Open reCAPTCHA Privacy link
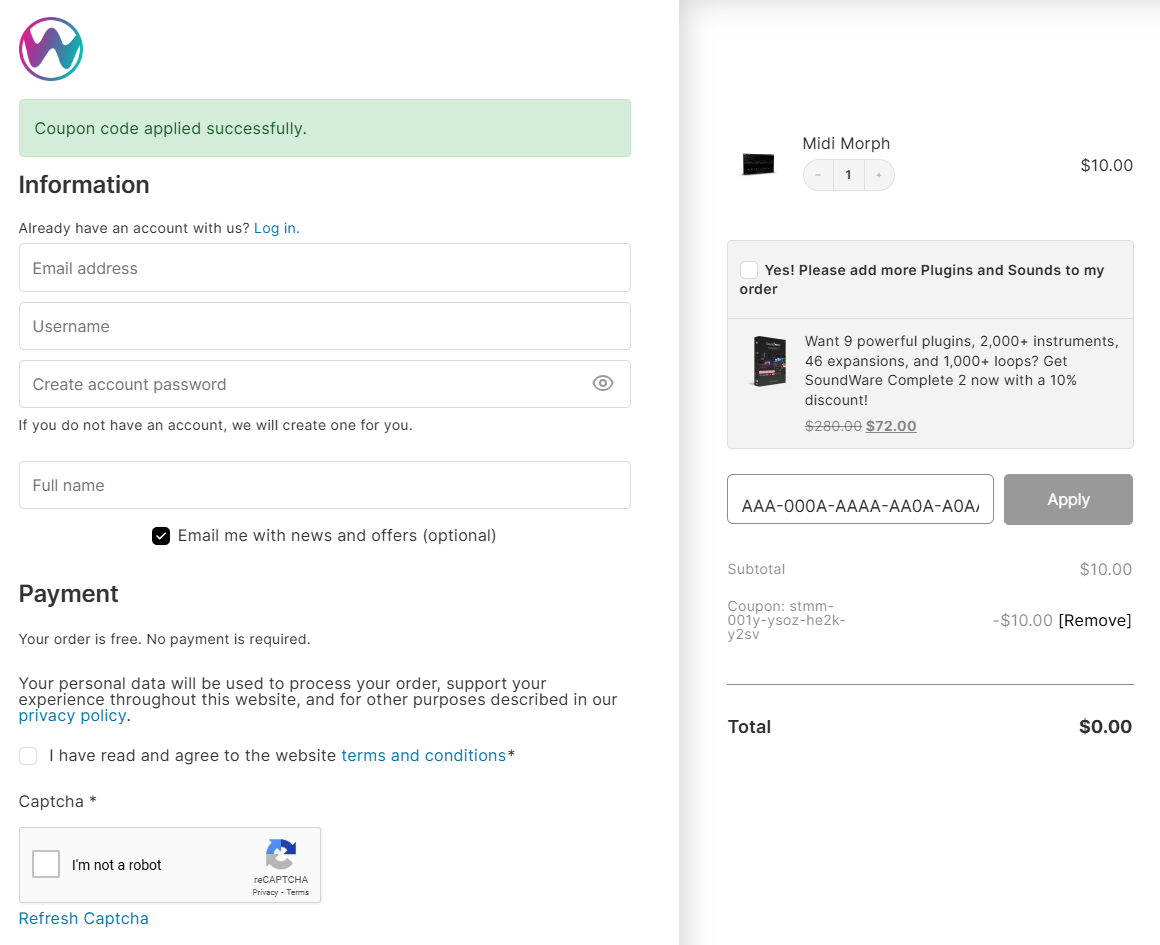Screen dimensions: 1160x945 click(x=265, y=892)
